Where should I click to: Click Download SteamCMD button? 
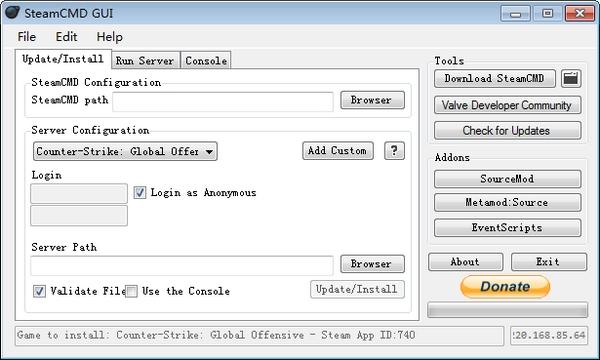(494, 78)
